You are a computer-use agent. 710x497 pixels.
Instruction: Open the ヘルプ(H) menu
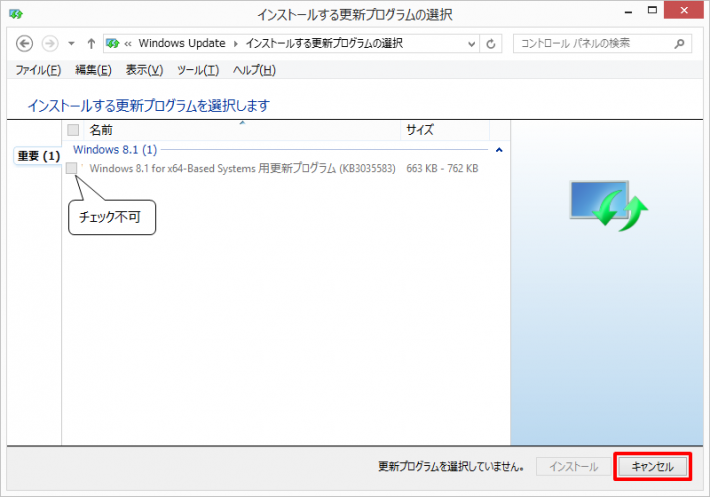tap(254, 70)
